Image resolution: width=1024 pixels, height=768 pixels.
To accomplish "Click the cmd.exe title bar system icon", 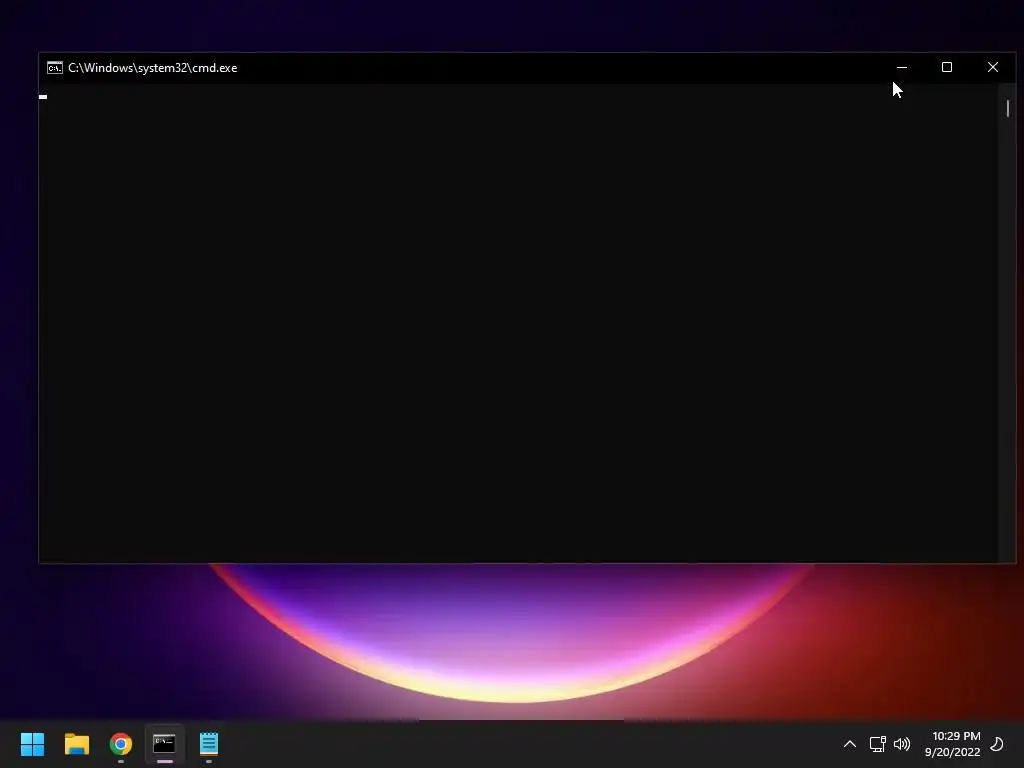I will [55, 68].
